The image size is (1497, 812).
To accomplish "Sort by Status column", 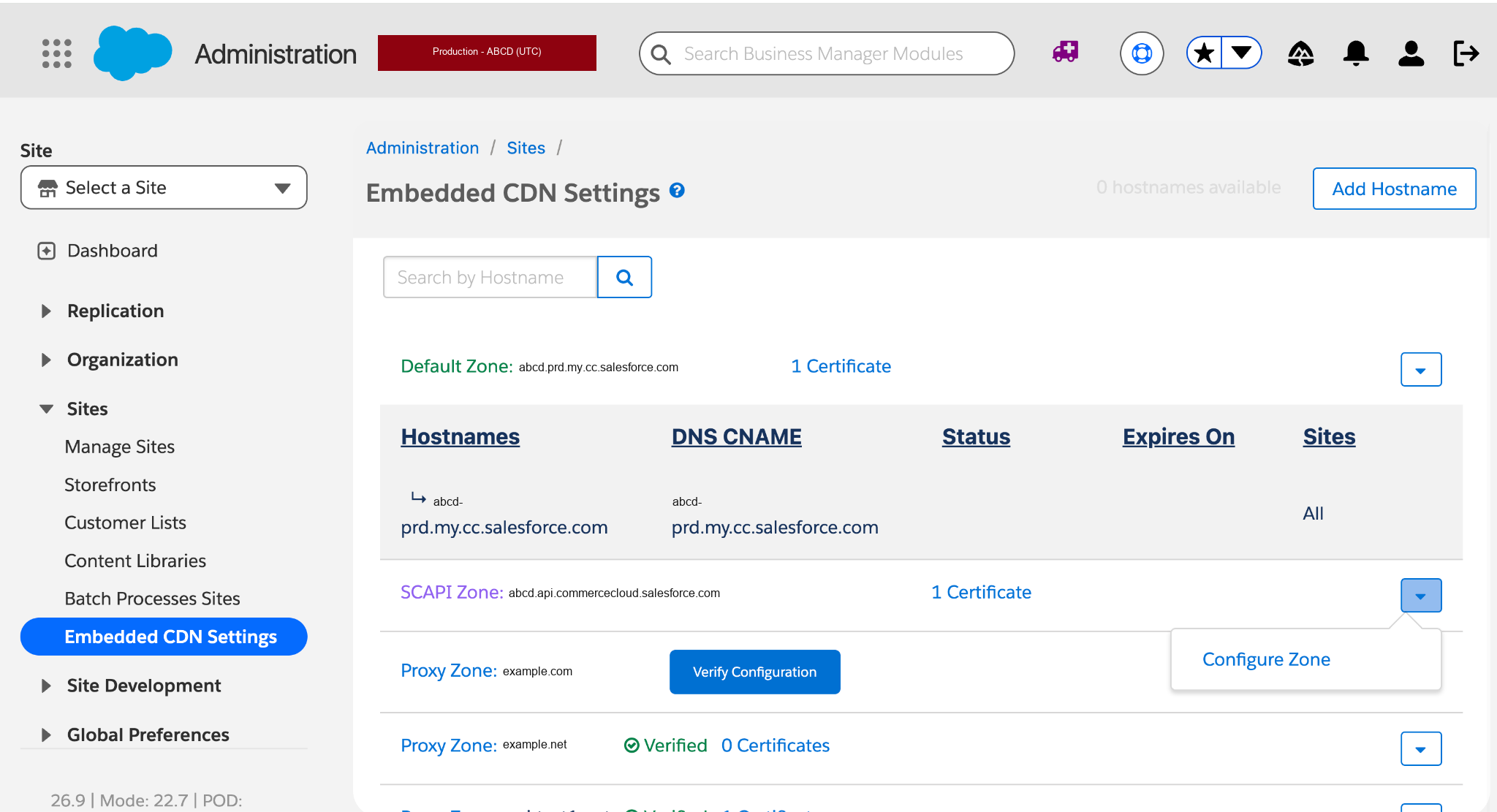I will tap(976, 436).
